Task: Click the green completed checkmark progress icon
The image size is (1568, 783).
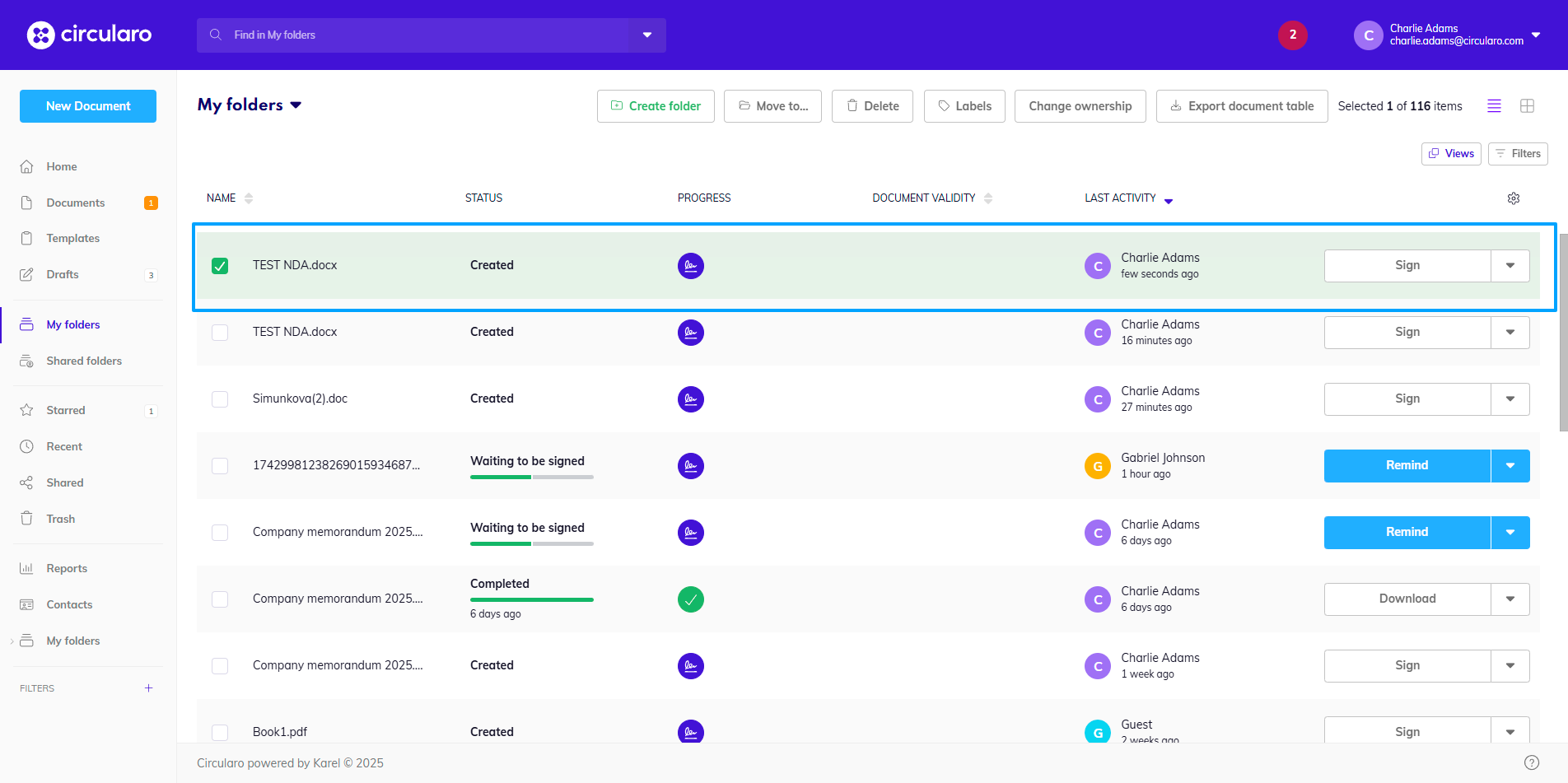Action: (690, 599)
